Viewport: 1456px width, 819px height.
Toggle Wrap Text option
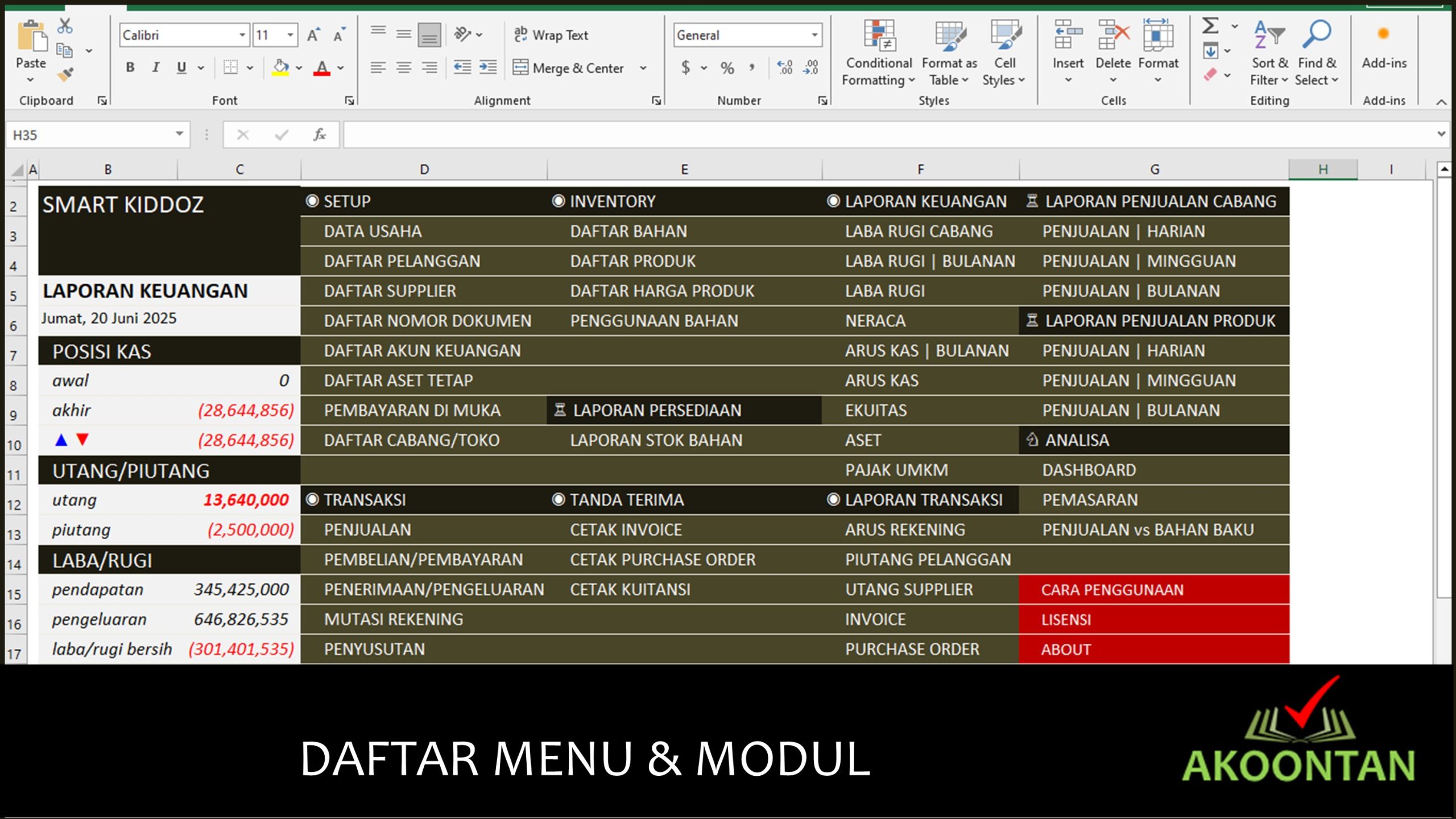pyautogui.click(x=551, y=35)
